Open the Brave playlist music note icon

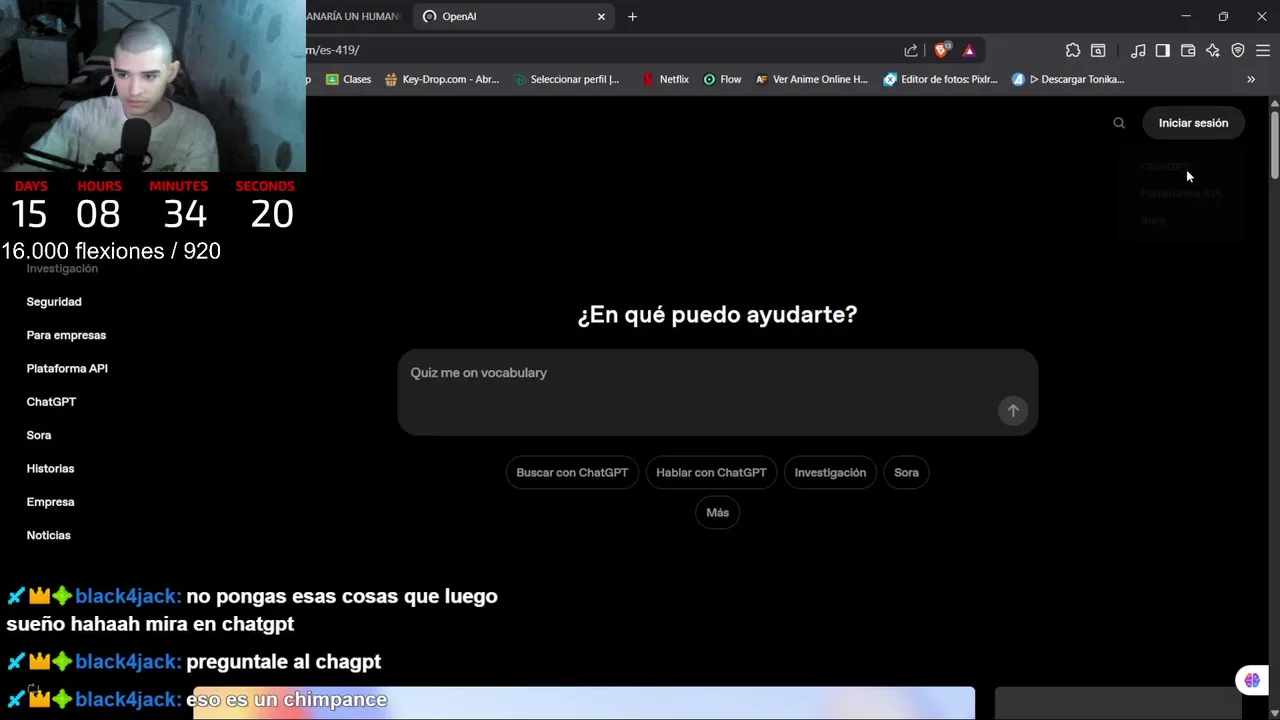[x=1138, y=50]
